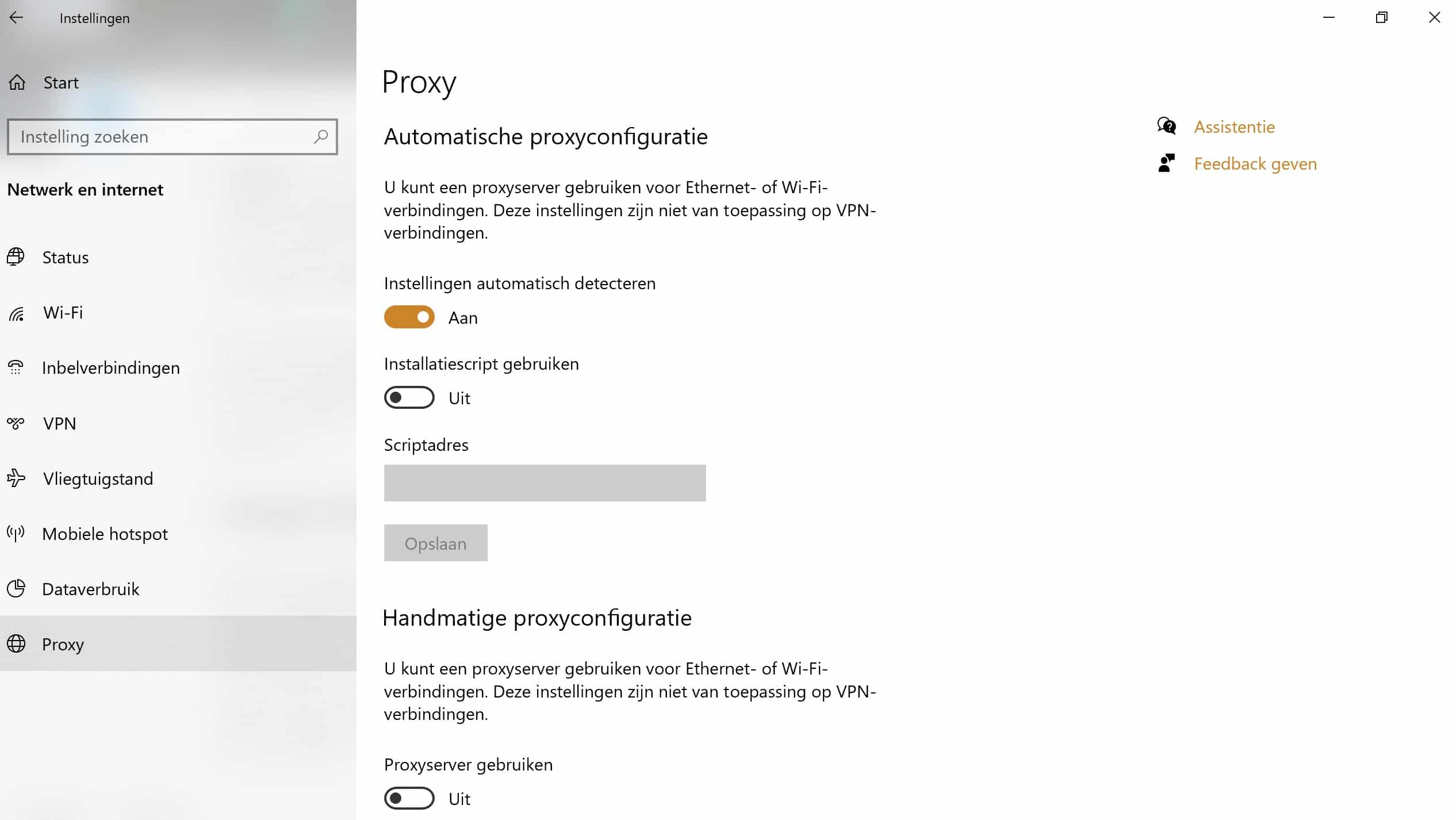Open Start menu page
This screenshot has width=1456, height=820.
(x=61, y=82)
